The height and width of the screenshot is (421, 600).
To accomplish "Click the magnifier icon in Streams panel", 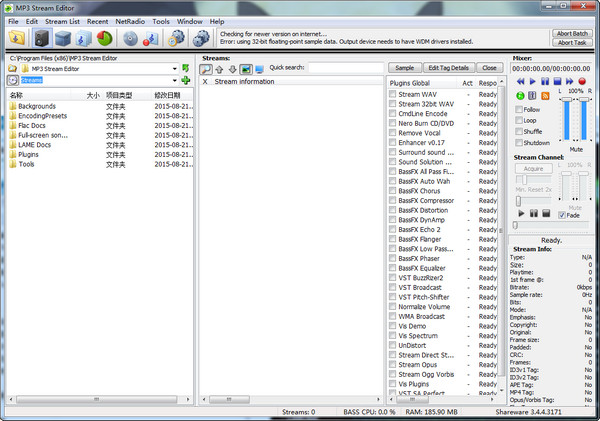I will point(206,68).
